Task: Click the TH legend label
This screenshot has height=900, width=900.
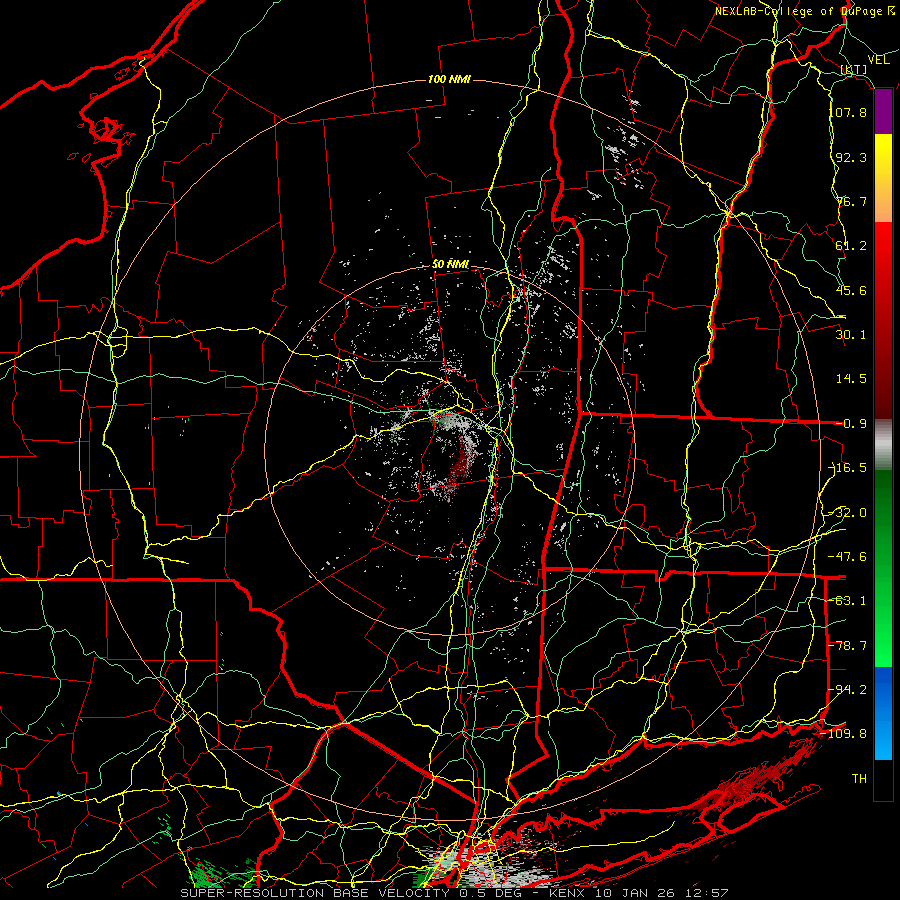Action: (x=859, y=778)
